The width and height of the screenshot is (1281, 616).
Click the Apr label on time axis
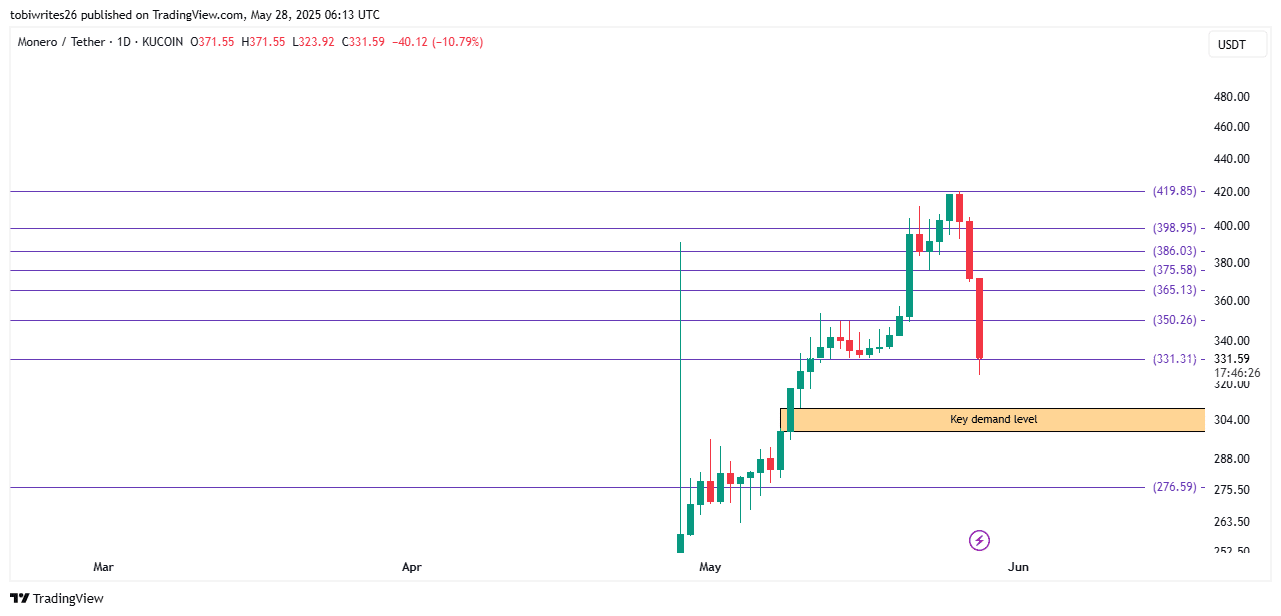[x=411, y=567]
